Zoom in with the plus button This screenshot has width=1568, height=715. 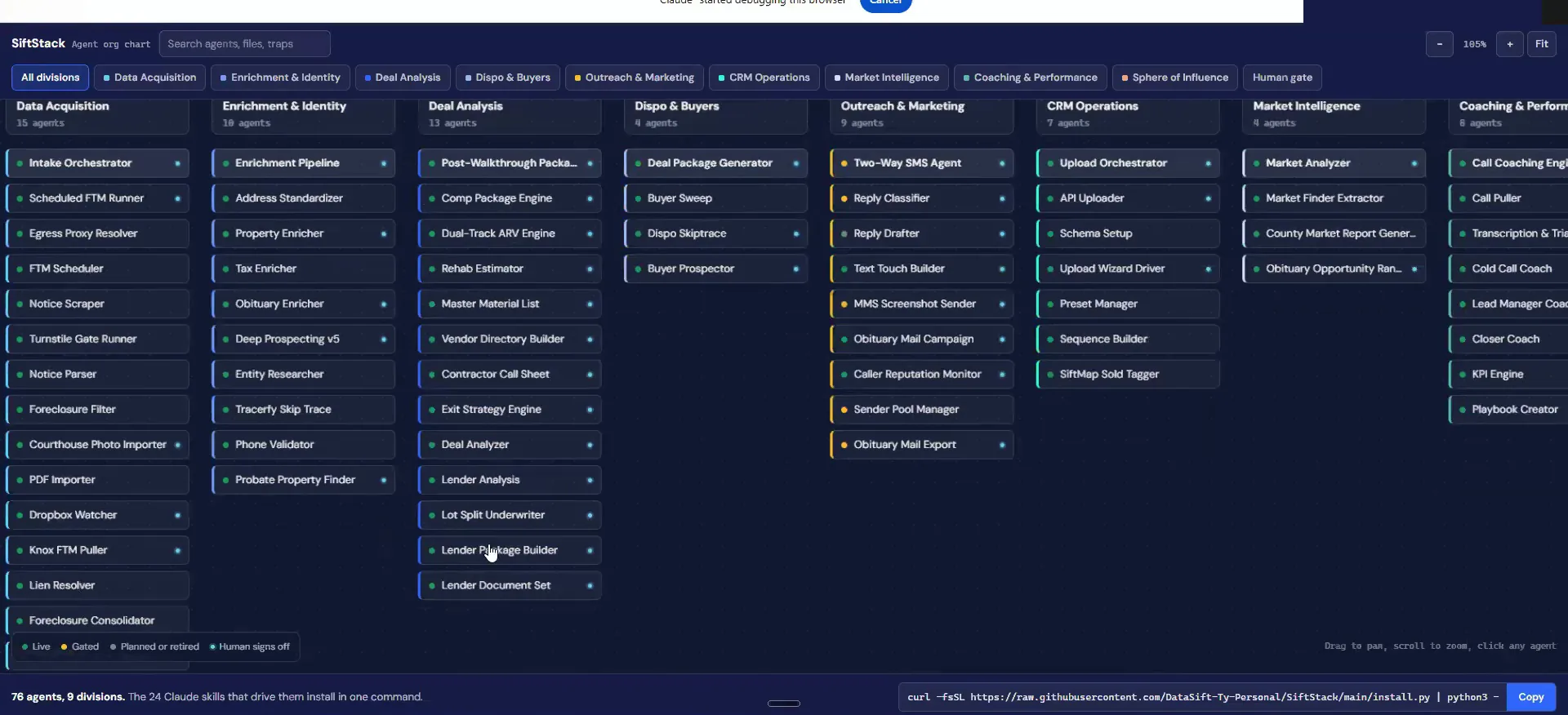click(1509, 44)
